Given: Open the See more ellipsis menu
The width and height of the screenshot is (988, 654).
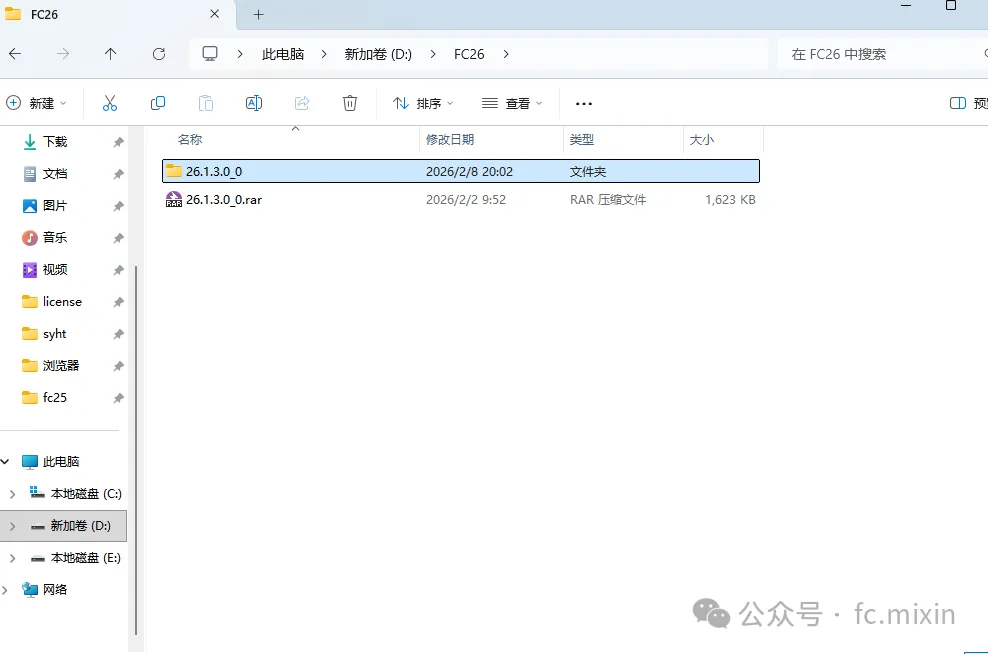Looking at the screenshot, I should tap(584, 103).
